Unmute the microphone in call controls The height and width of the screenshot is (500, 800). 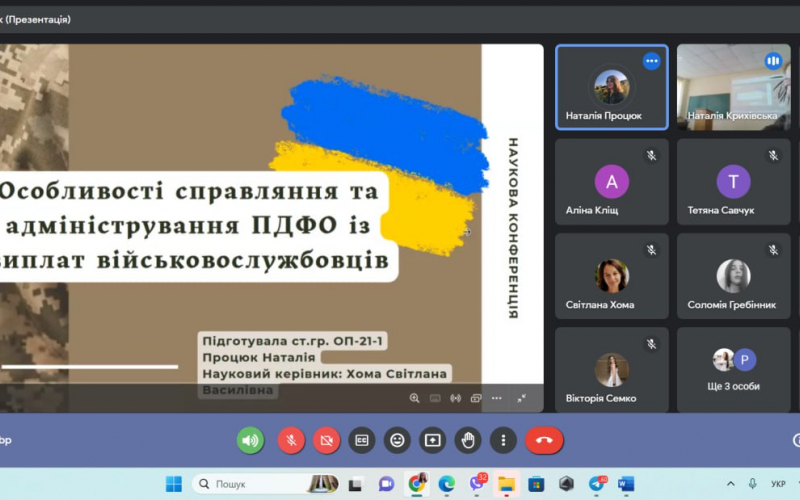tap(291, 440)
